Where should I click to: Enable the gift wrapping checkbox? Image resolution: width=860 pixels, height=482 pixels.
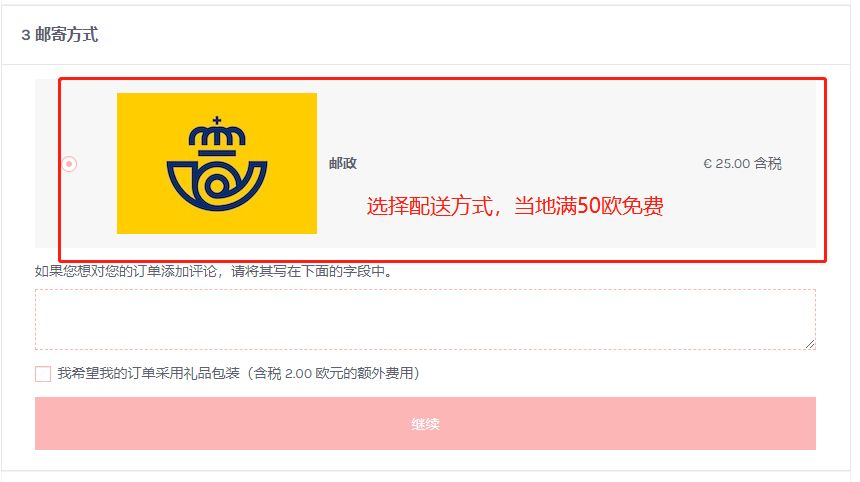(x=43, y=374)
